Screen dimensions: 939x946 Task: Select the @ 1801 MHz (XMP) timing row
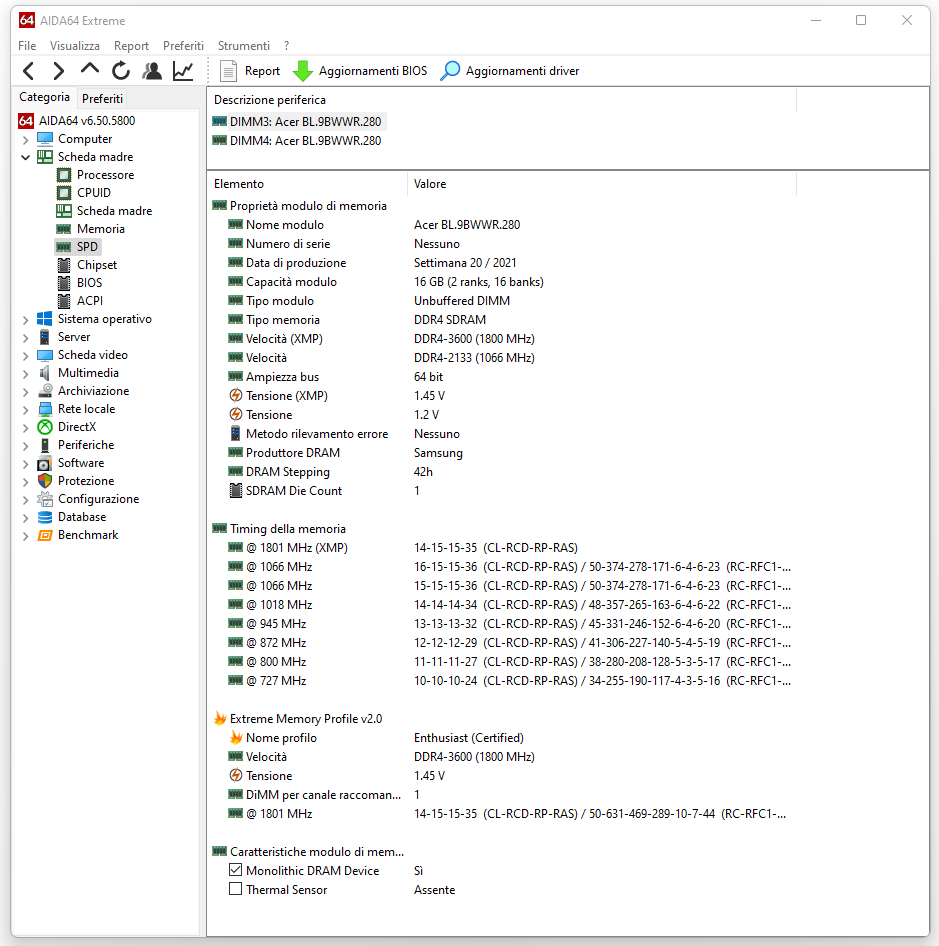click(x=502, y=548)
